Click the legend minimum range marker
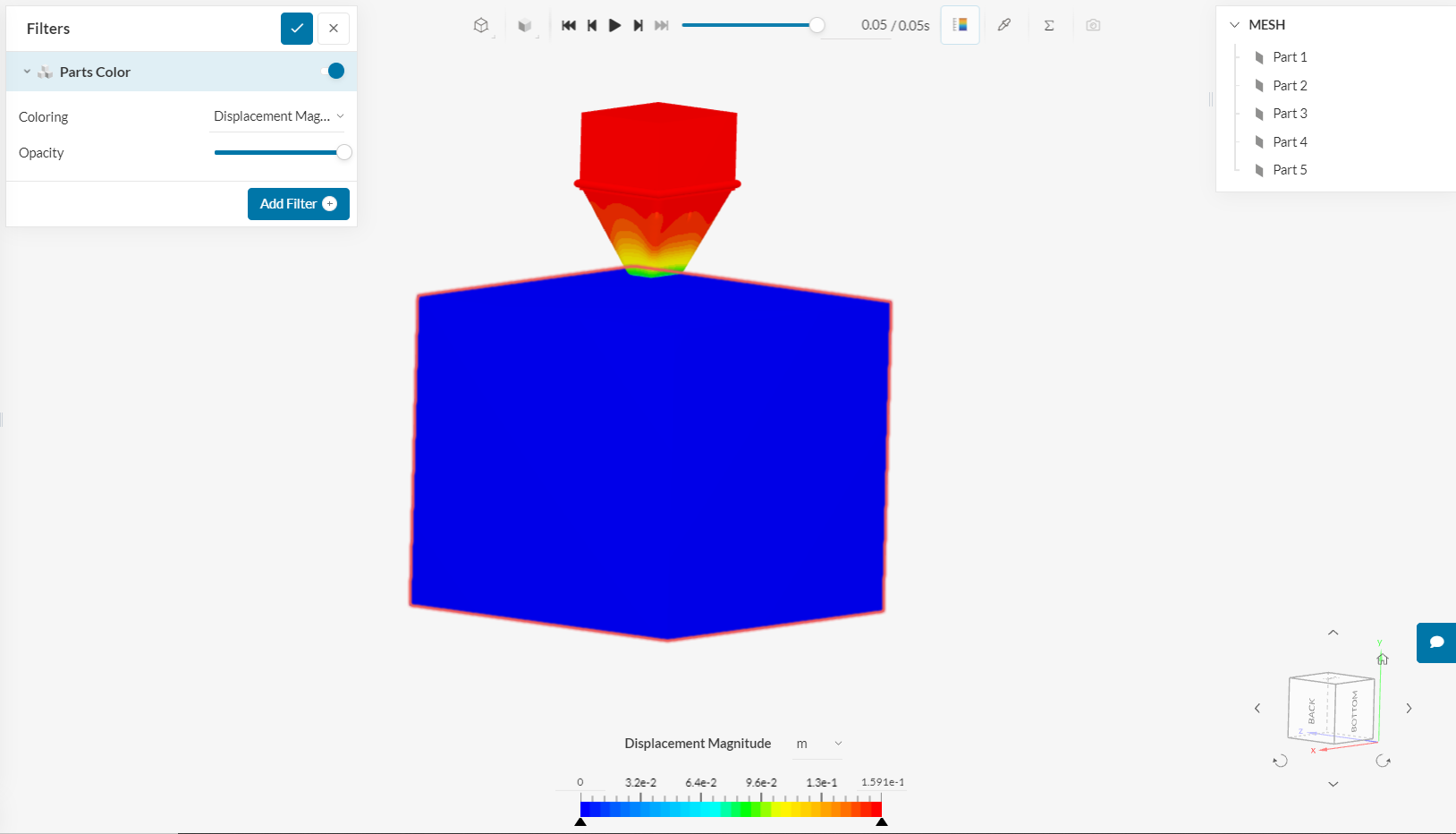This screenshot has height=834, width=1456. click(x=580, y=821)
